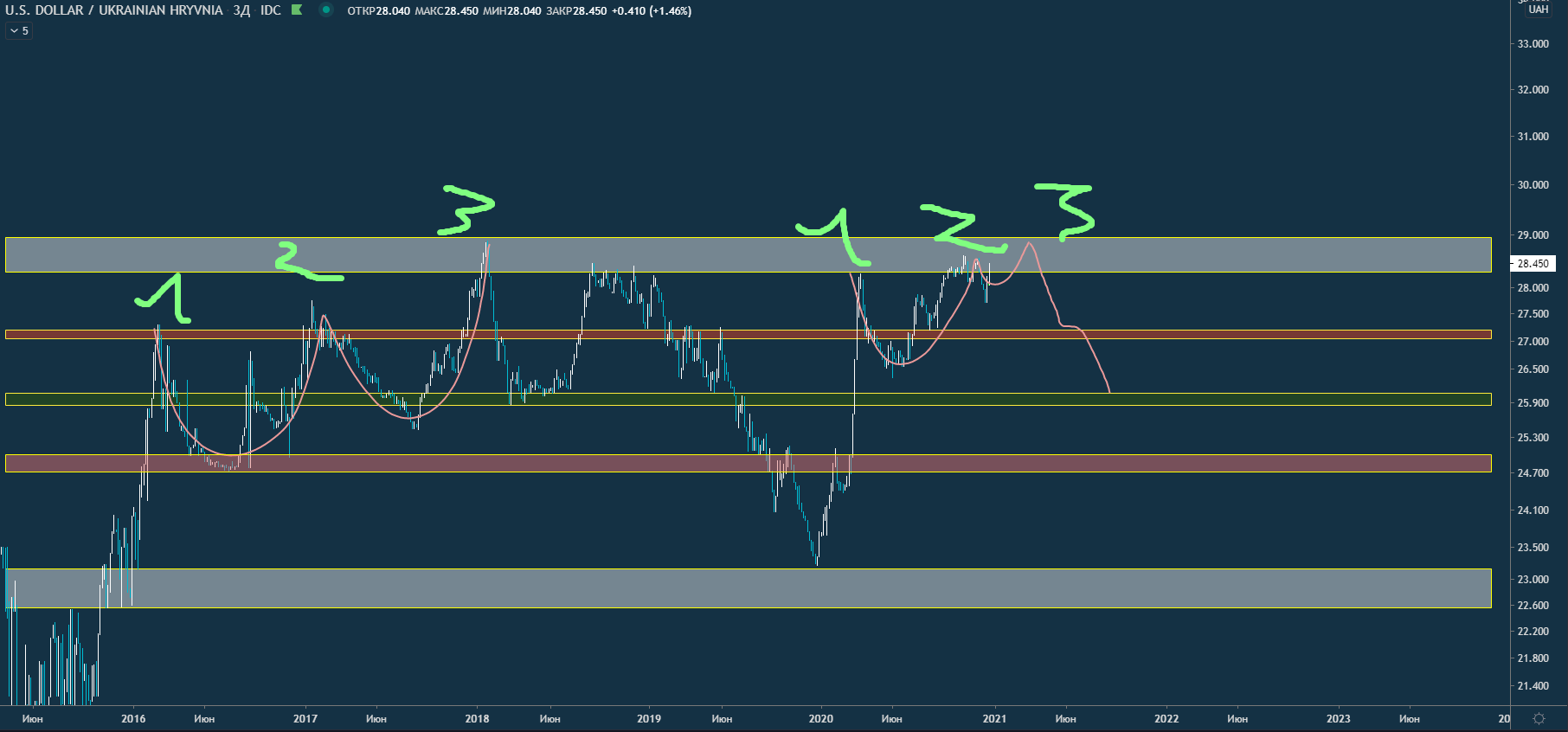
Task: Click the 2018 label on time axis
Action: point(477,719)
